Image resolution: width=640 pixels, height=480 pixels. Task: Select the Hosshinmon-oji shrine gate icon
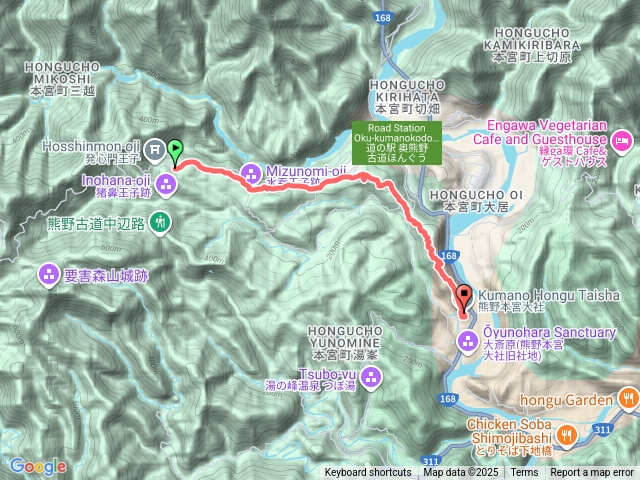coord(156,150)
